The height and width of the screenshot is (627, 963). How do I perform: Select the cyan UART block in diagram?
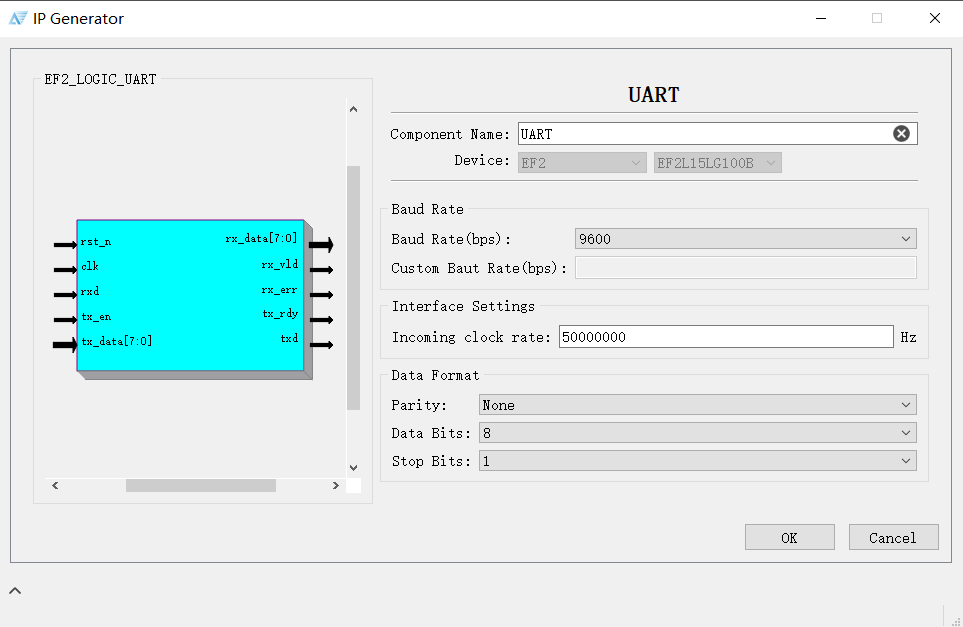(190, 296)
